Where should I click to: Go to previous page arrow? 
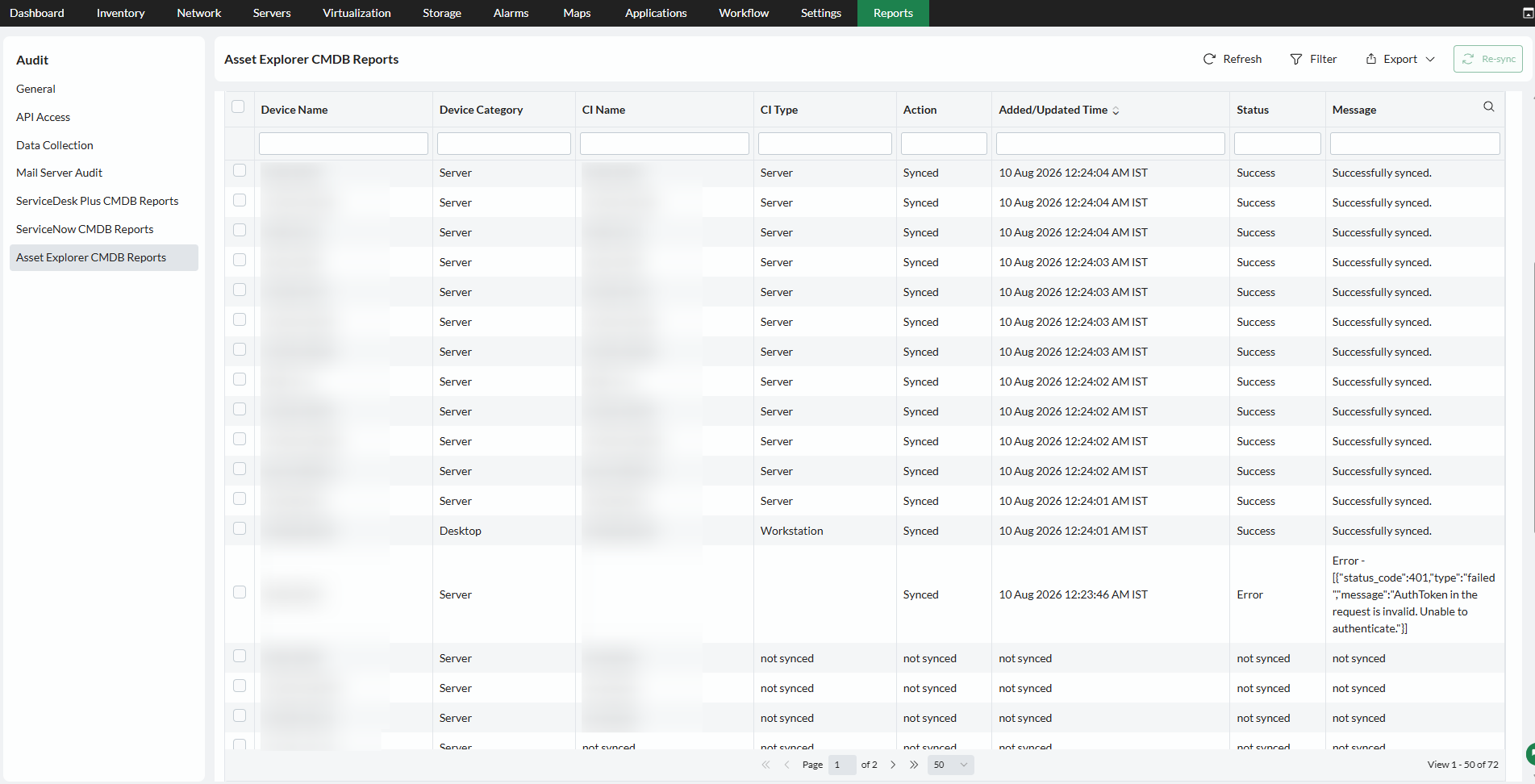point(786,765)
